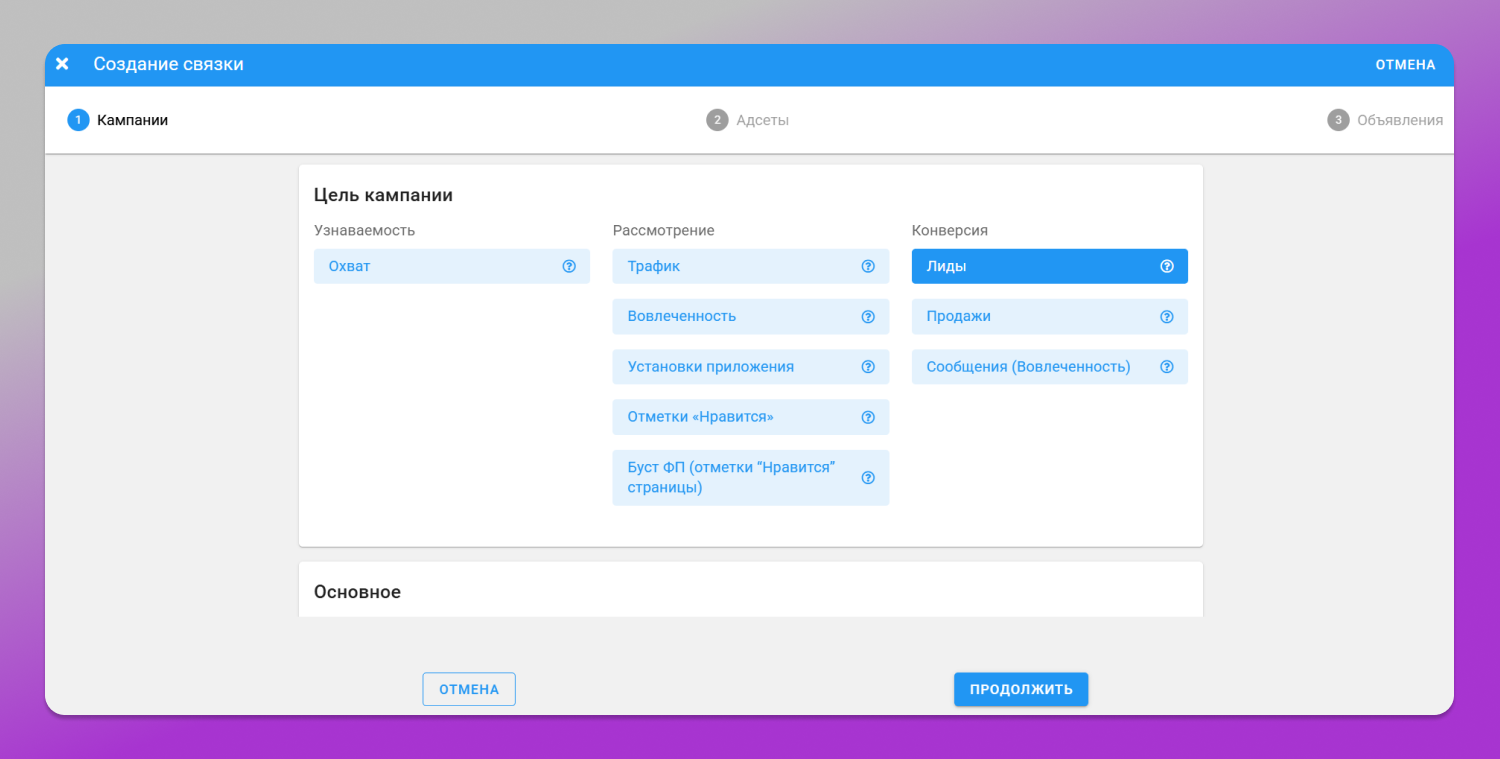Close the dialog with the X icon
This screenshot has height=759, width=1500.
click(62, 64)
